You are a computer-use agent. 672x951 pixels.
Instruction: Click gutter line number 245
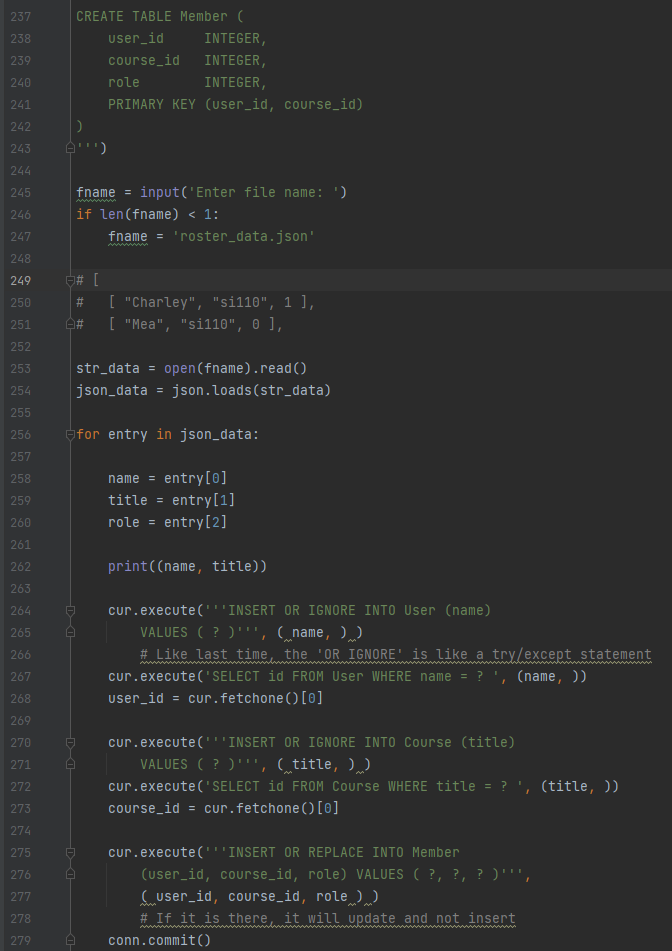(21, 192)
